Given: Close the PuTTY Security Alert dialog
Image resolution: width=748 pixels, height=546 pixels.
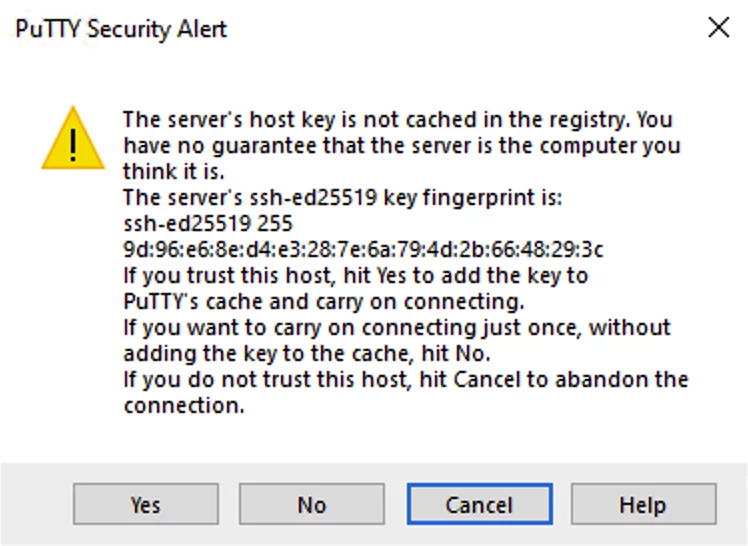Looking at the screenshot, I should point(718,27).
